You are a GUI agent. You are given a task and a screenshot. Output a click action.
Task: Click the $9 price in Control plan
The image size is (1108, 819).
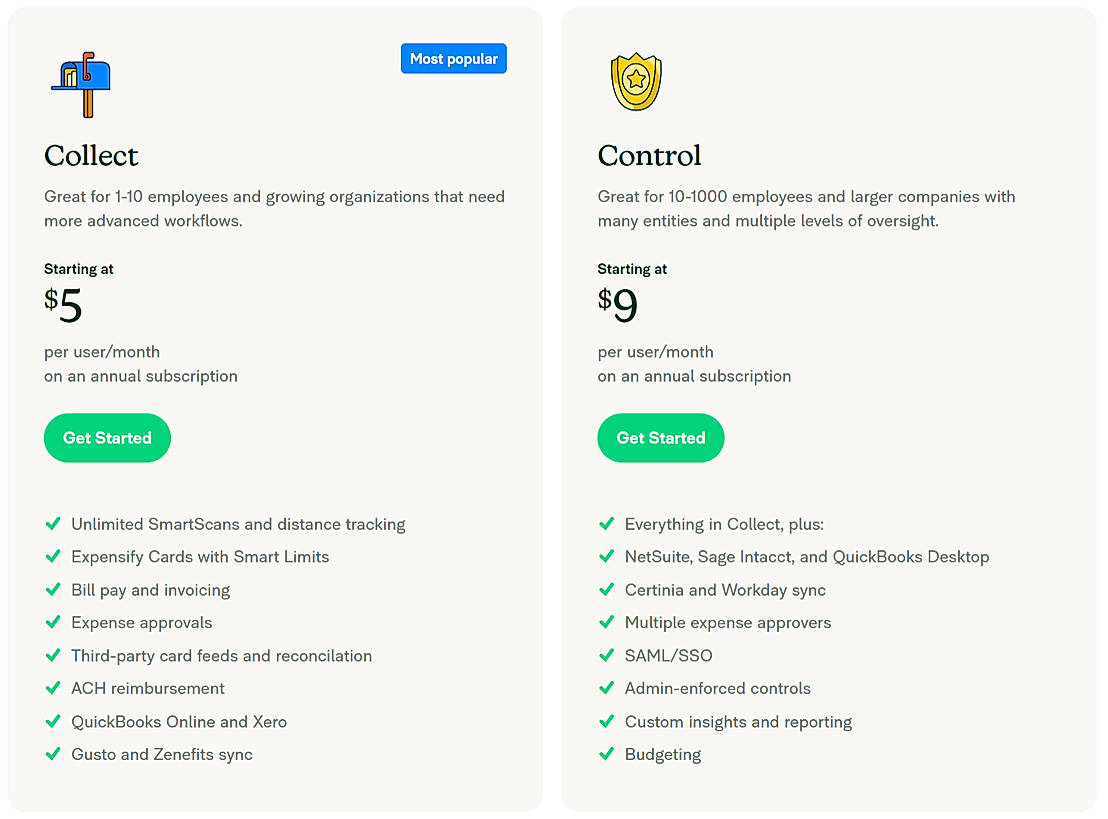pyautogui.click(x=618, y=305)
